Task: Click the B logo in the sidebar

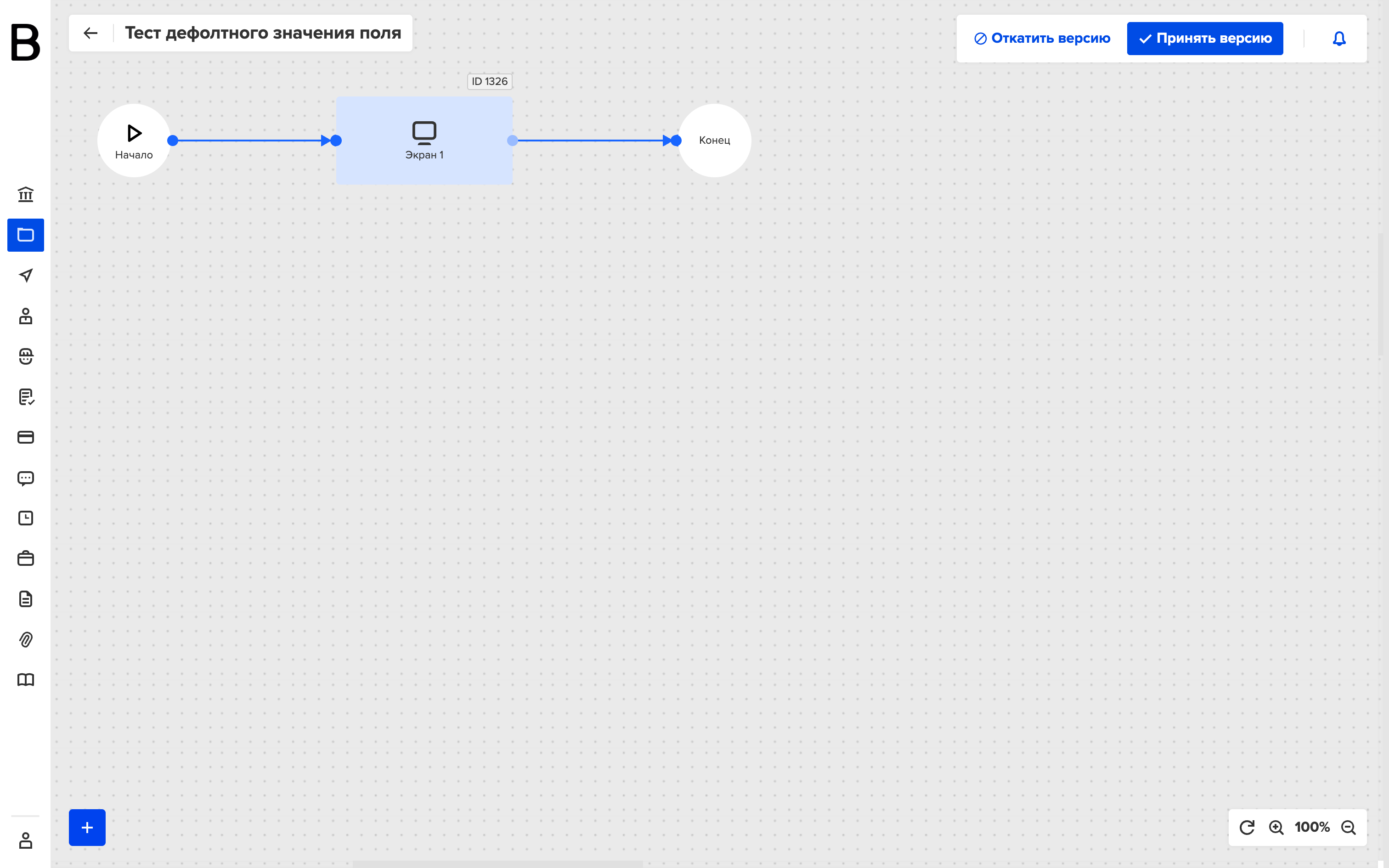Action: [25, 42]
